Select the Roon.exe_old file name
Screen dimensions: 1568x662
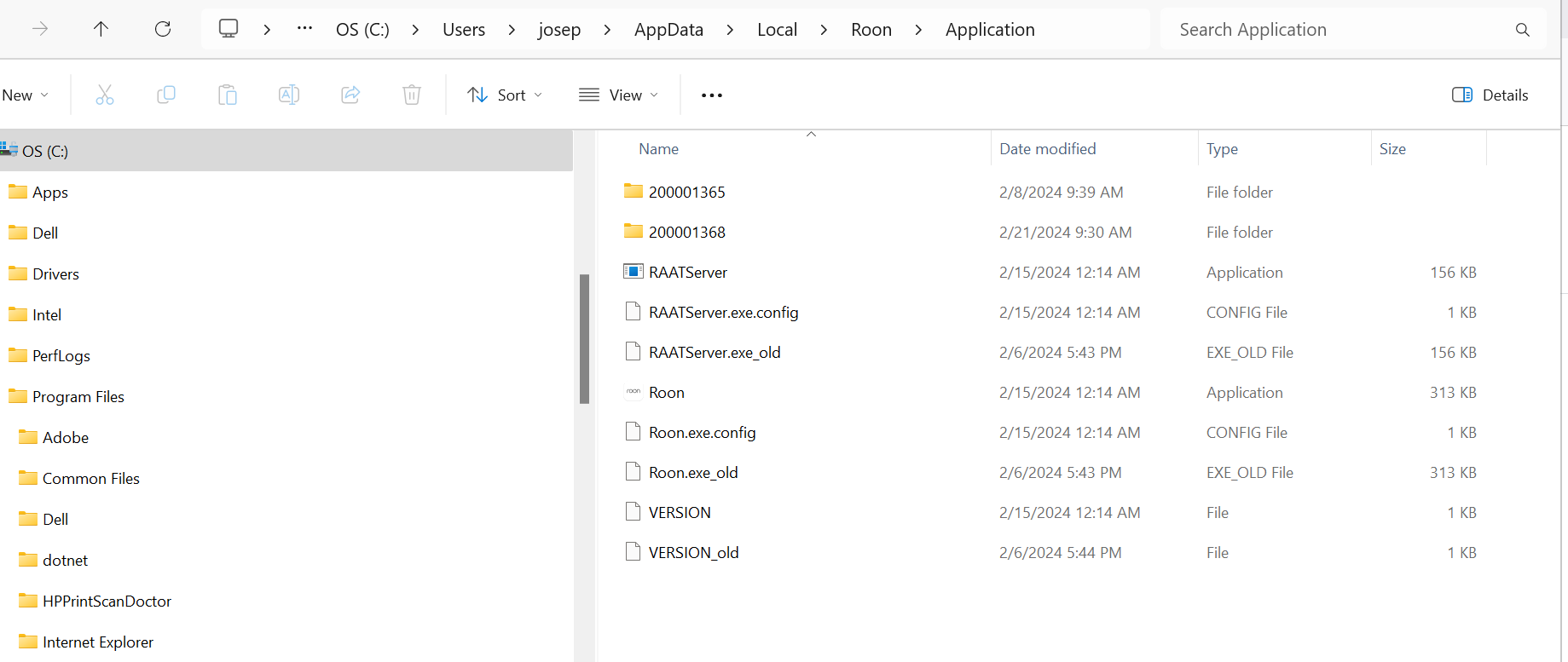(x=693, y=473)
